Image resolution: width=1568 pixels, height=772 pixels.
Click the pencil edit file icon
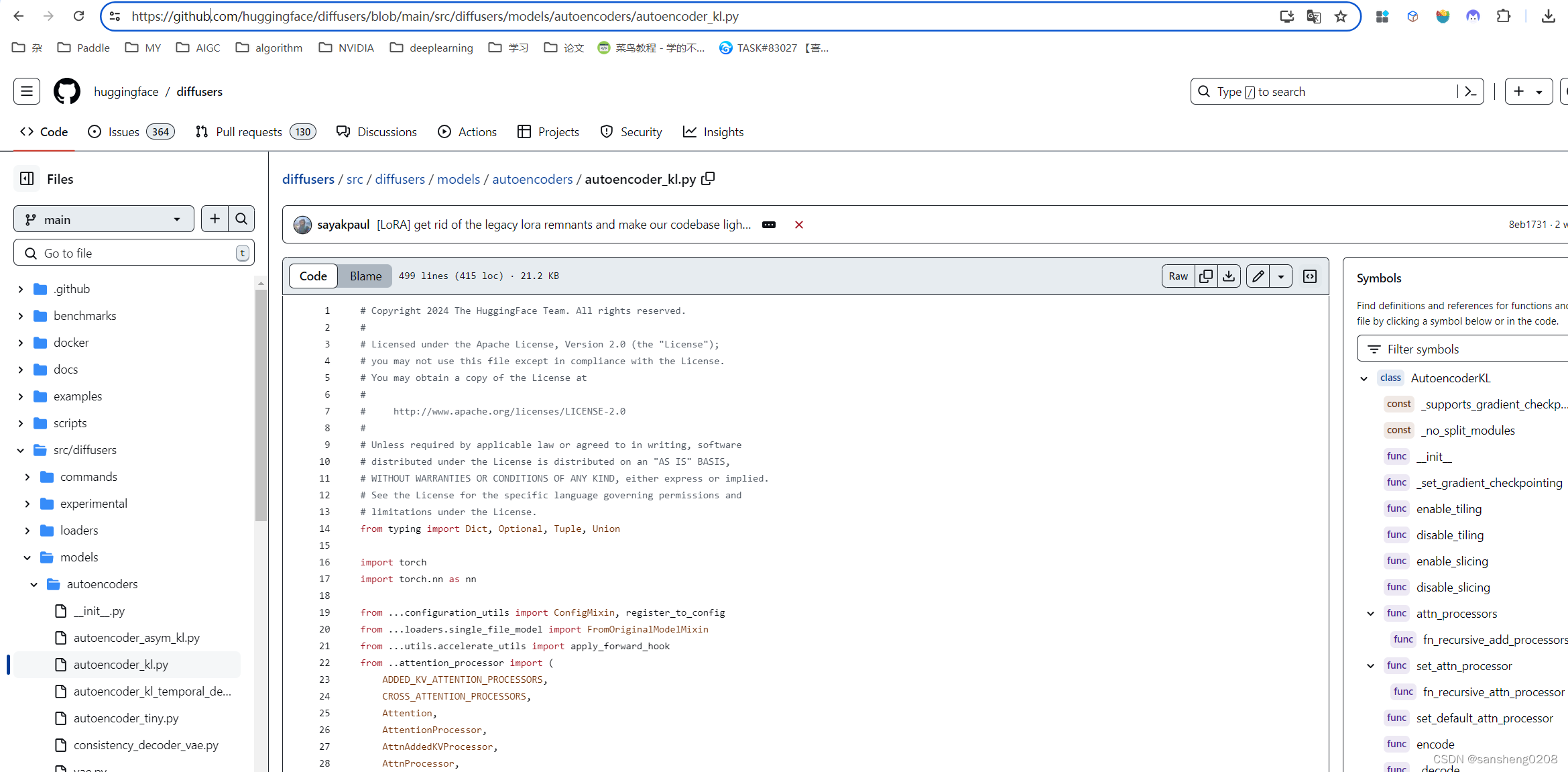(1258, 276)
